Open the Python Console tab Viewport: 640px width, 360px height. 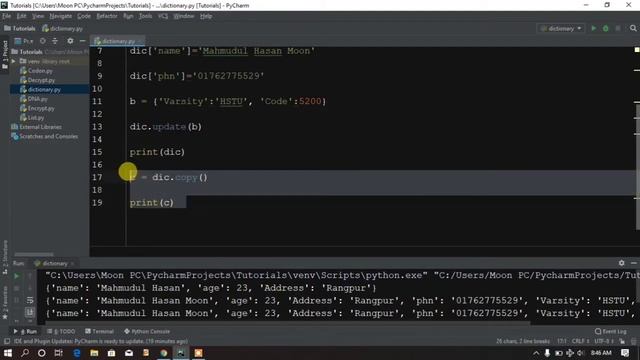[147, 331]
